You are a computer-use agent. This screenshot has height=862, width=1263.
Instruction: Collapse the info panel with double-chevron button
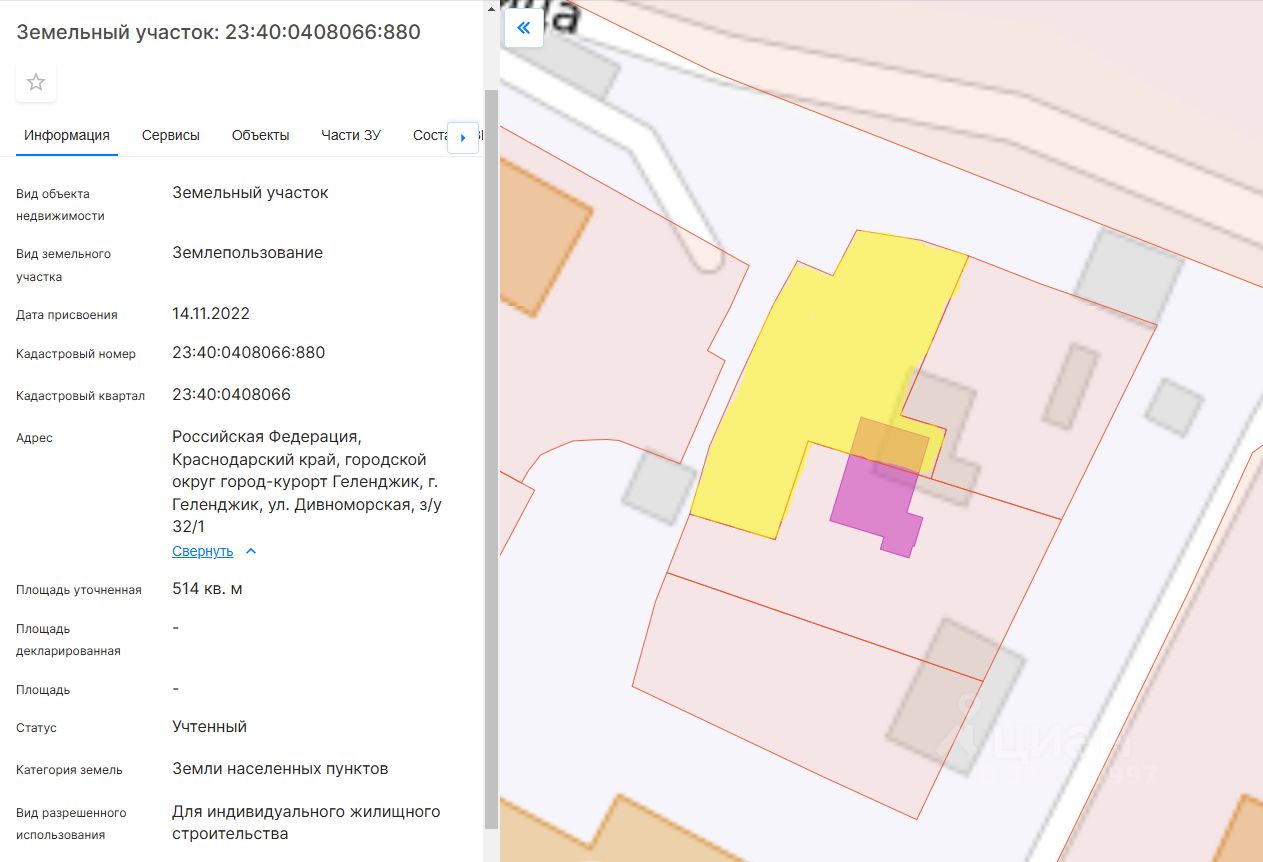coord(523,28)
